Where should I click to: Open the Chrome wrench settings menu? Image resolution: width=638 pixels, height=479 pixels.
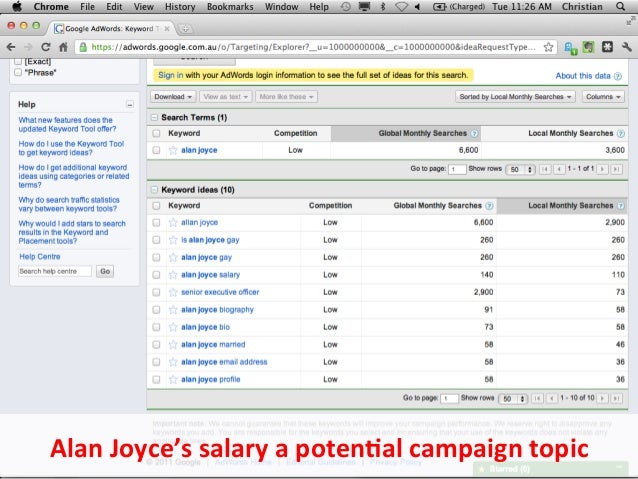(x=627, y=47)
